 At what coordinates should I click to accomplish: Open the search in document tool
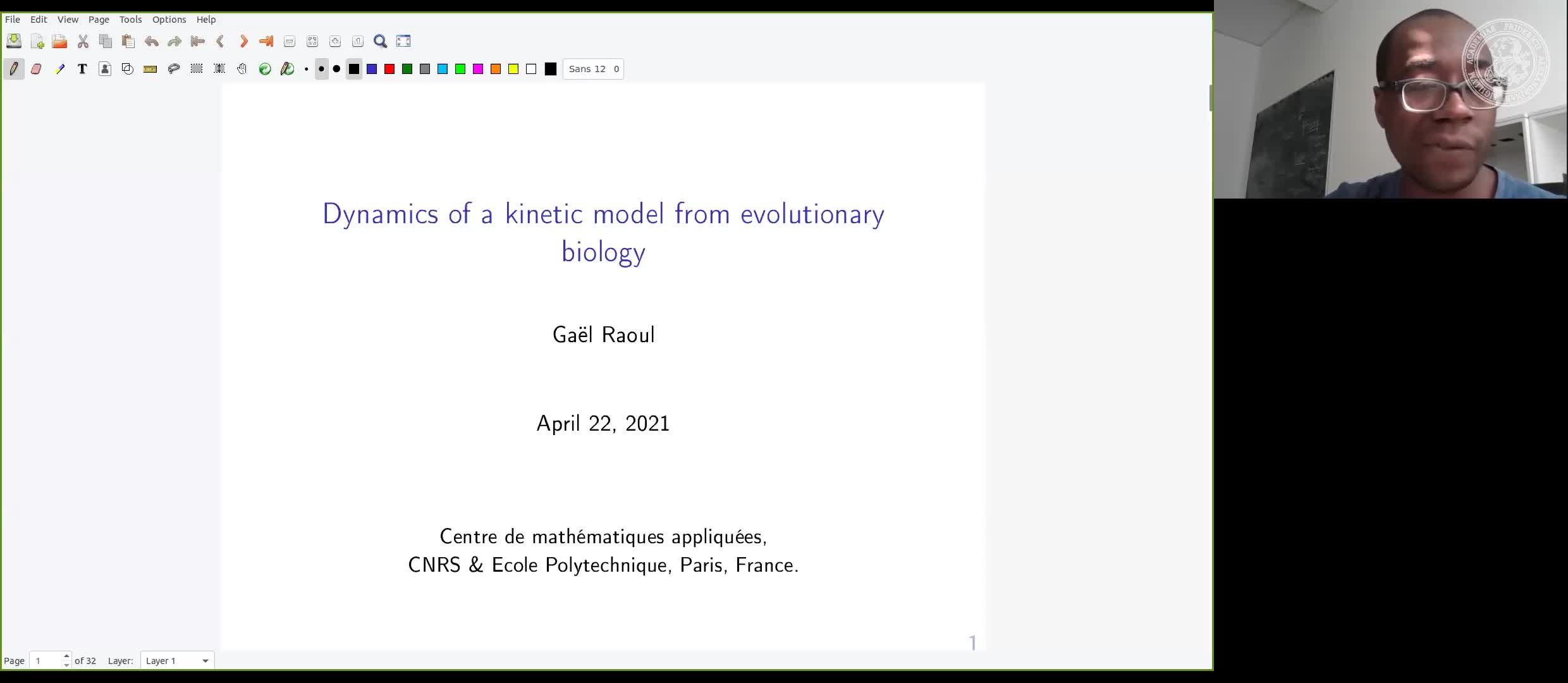tap(380, 41)
